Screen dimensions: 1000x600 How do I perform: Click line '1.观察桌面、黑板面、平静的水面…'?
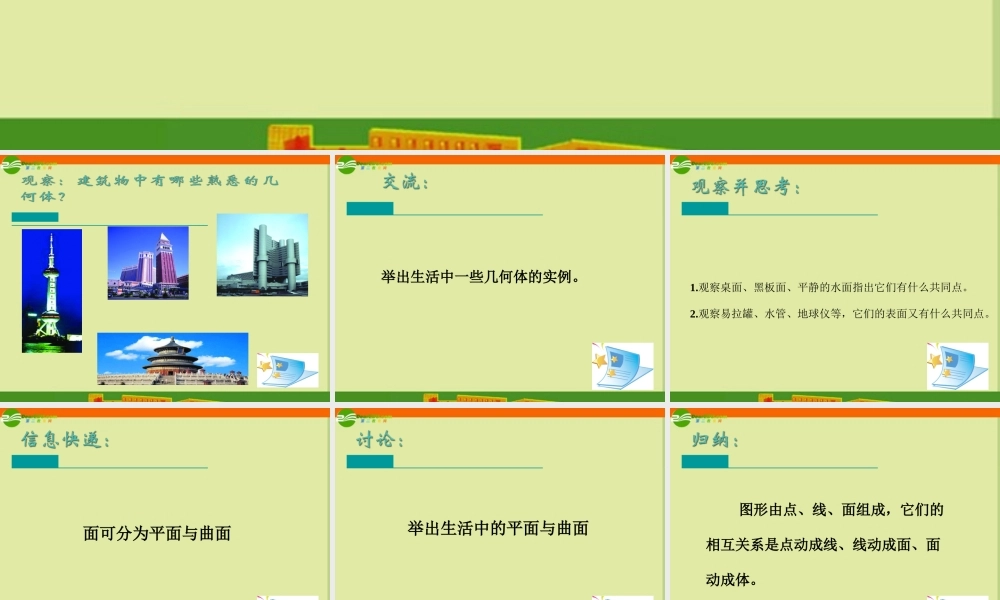point(830,288)
